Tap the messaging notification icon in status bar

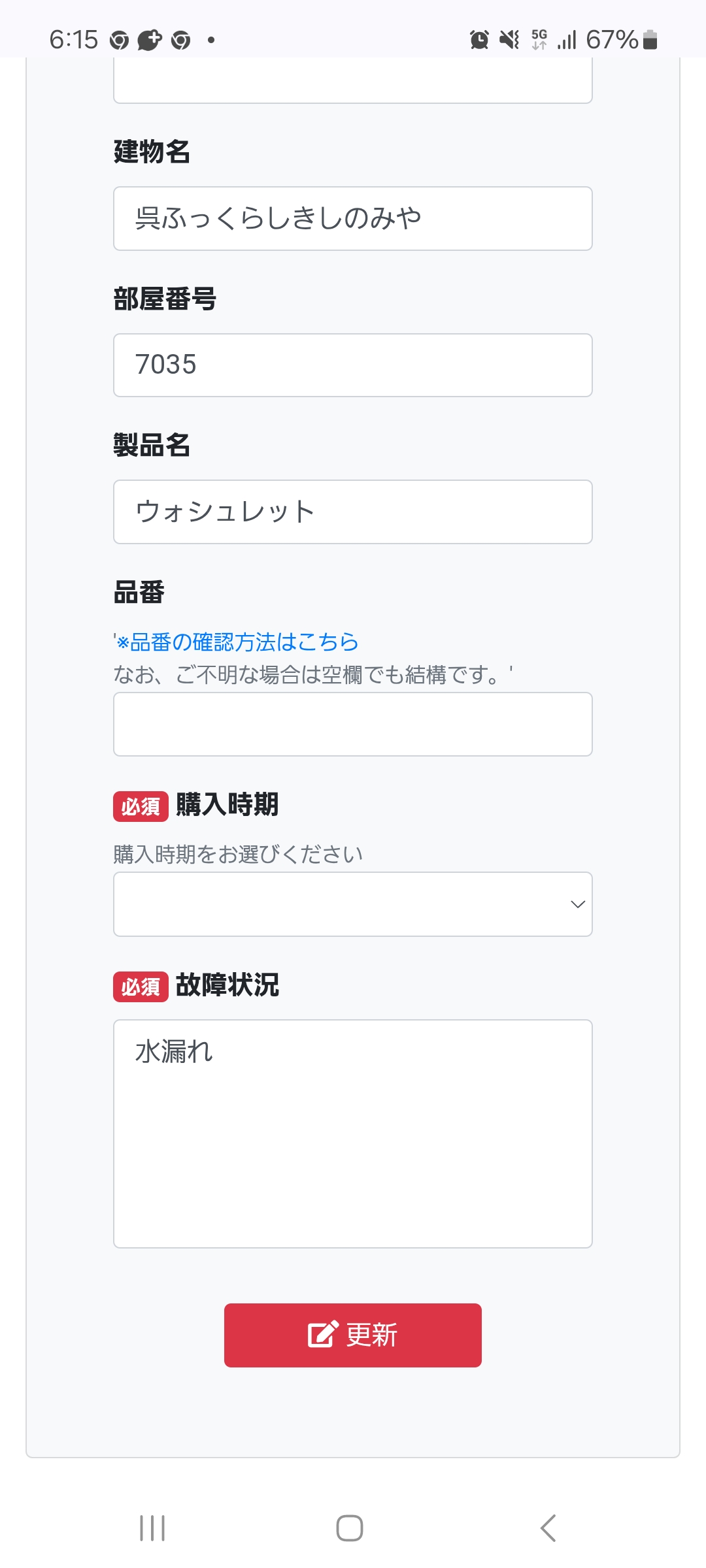pyautogui.click(x=149, y=40)
